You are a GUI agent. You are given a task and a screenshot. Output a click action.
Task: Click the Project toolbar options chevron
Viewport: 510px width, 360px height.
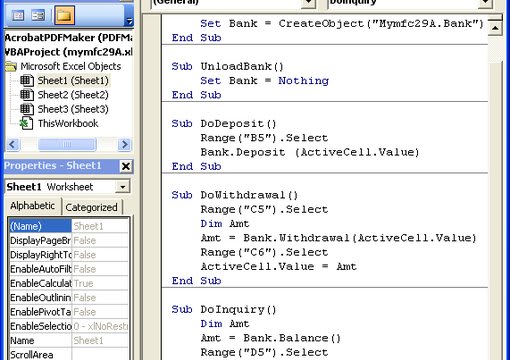[x=129, y=21]
